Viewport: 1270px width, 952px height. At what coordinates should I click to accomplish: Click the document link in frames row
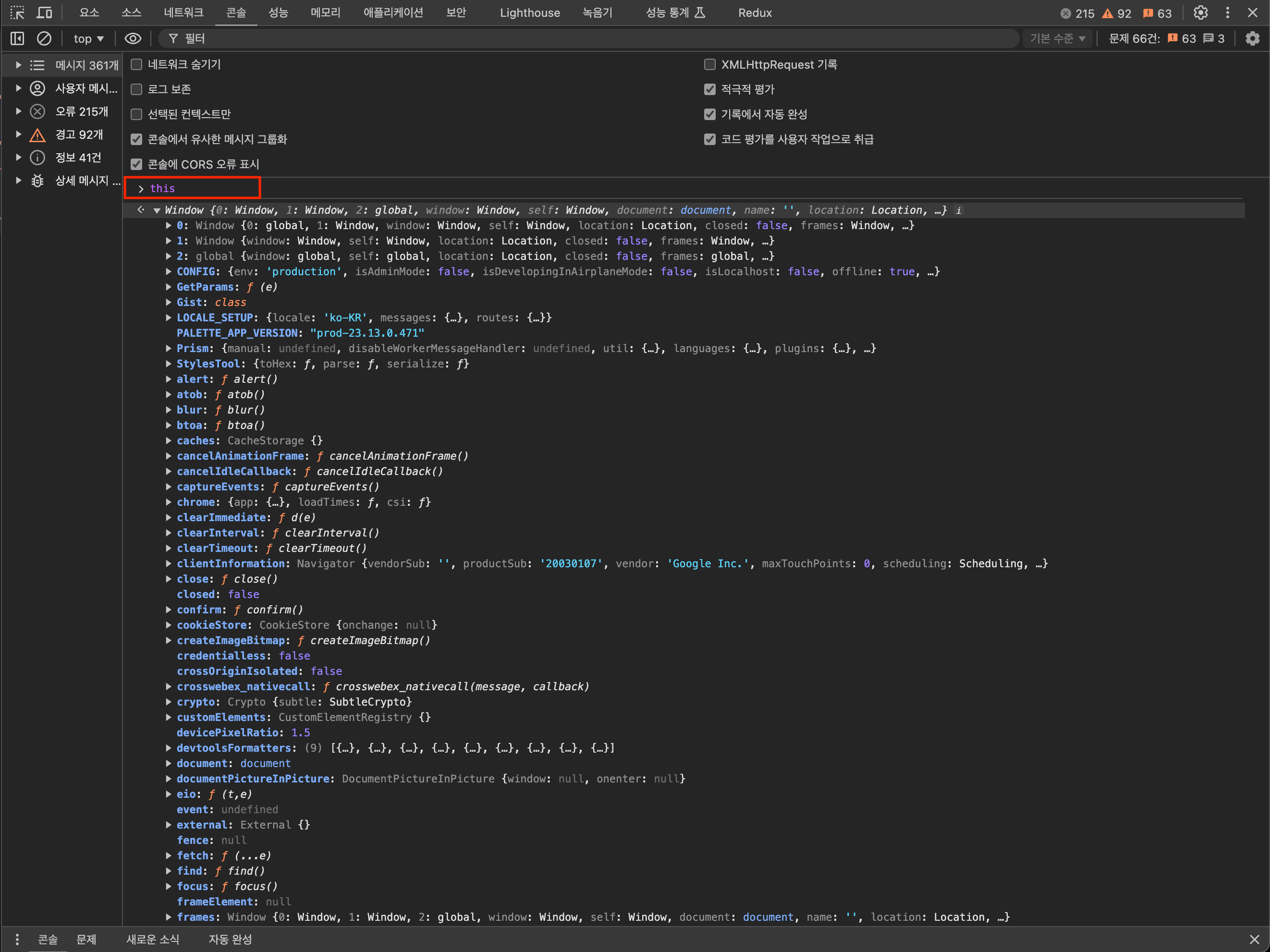pyautogui.click(x=768, y=917)
